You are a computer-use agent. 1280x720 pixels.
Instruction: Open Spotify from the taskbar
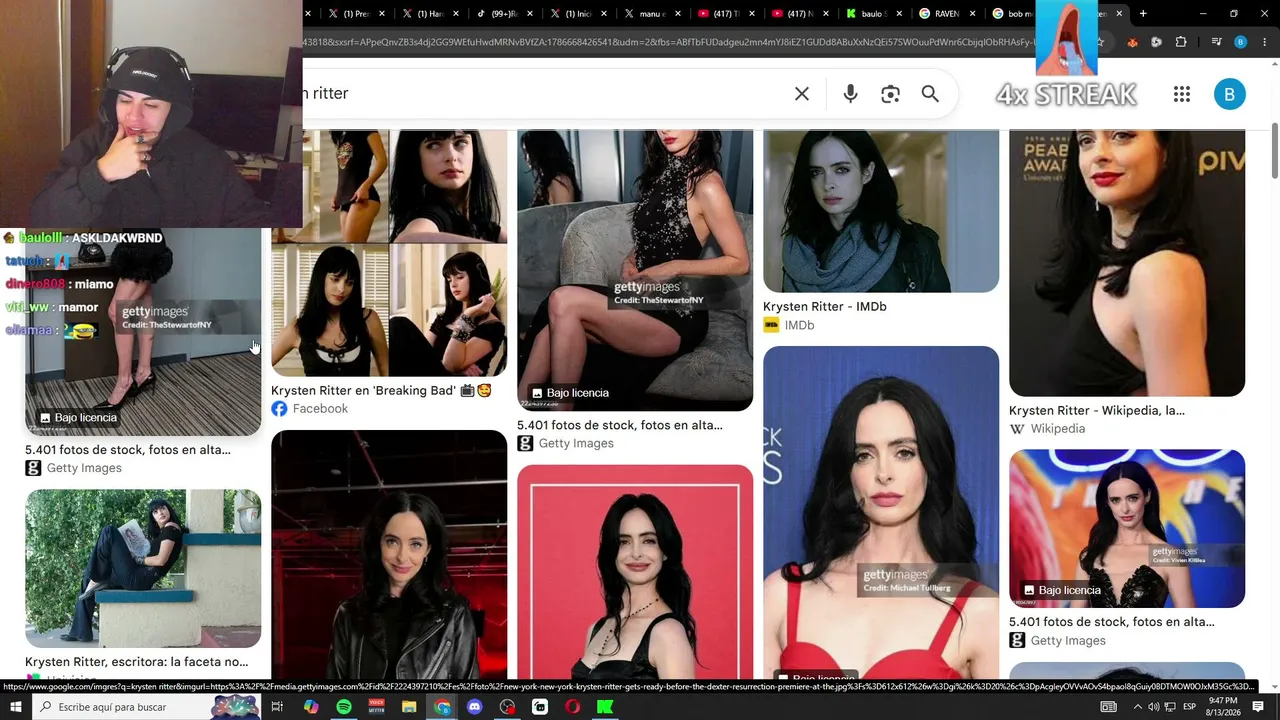344,707
